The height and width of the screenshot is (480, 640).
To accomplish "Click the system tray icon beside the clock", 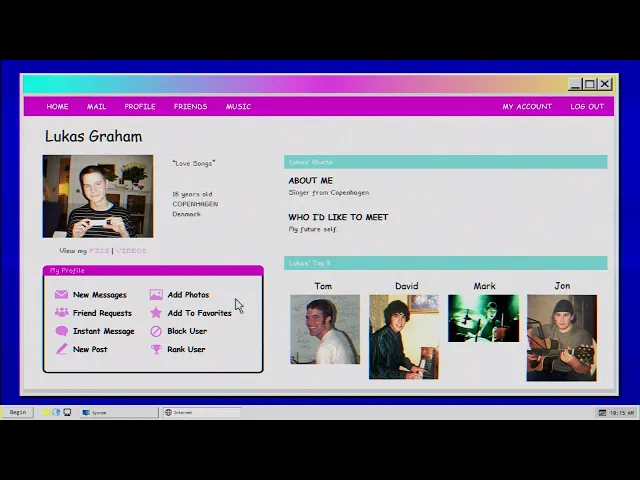I will [602, 413].
